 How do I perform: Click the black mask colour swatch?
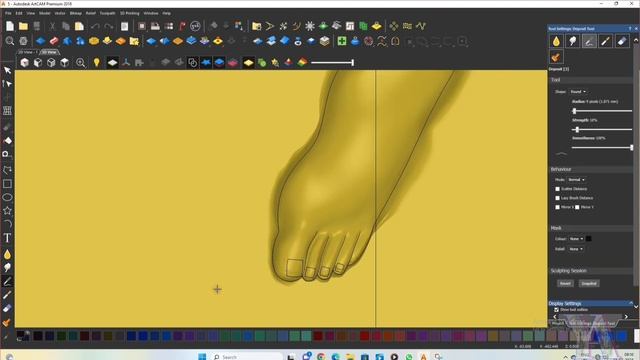pos(589,239)
